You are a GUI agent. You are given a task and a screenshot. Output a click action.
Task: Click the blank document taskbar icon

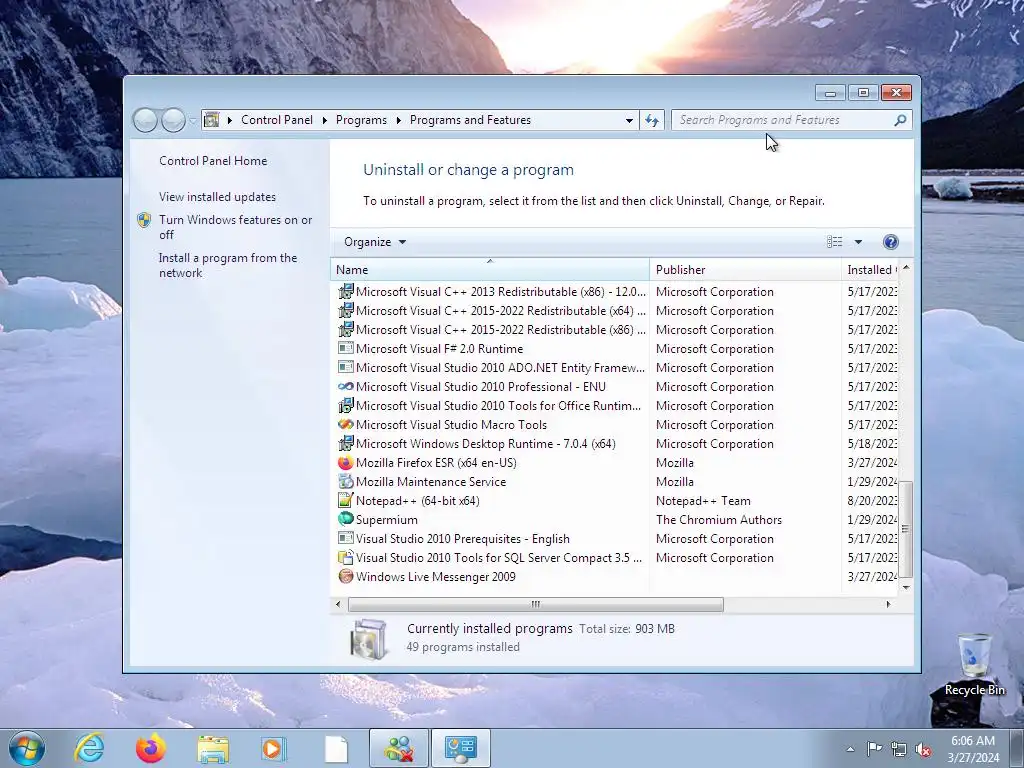336,749
